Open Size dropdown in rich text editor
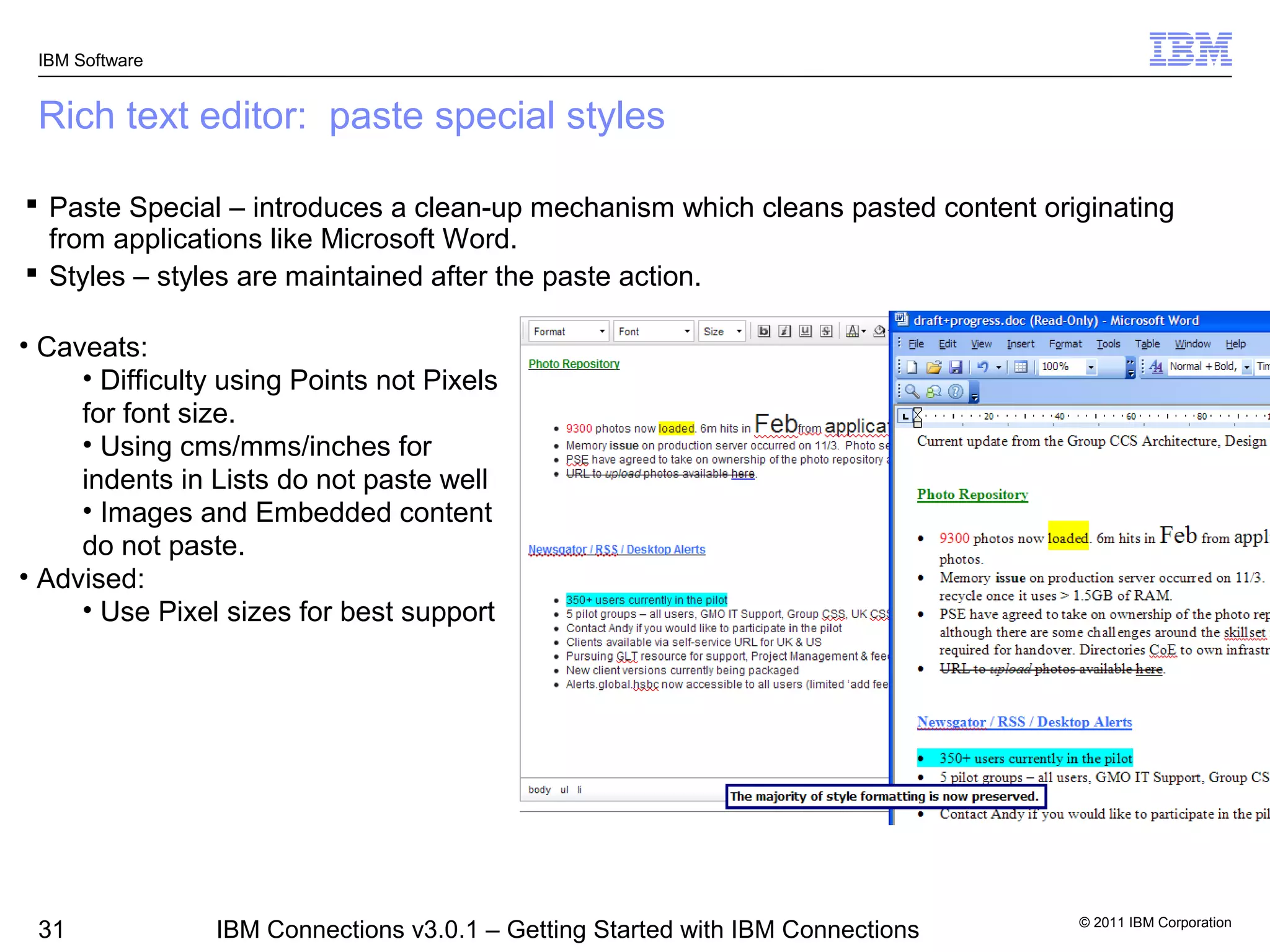Image resolution: width=1270 pixels, height=952 pixels. click(722, 332)
